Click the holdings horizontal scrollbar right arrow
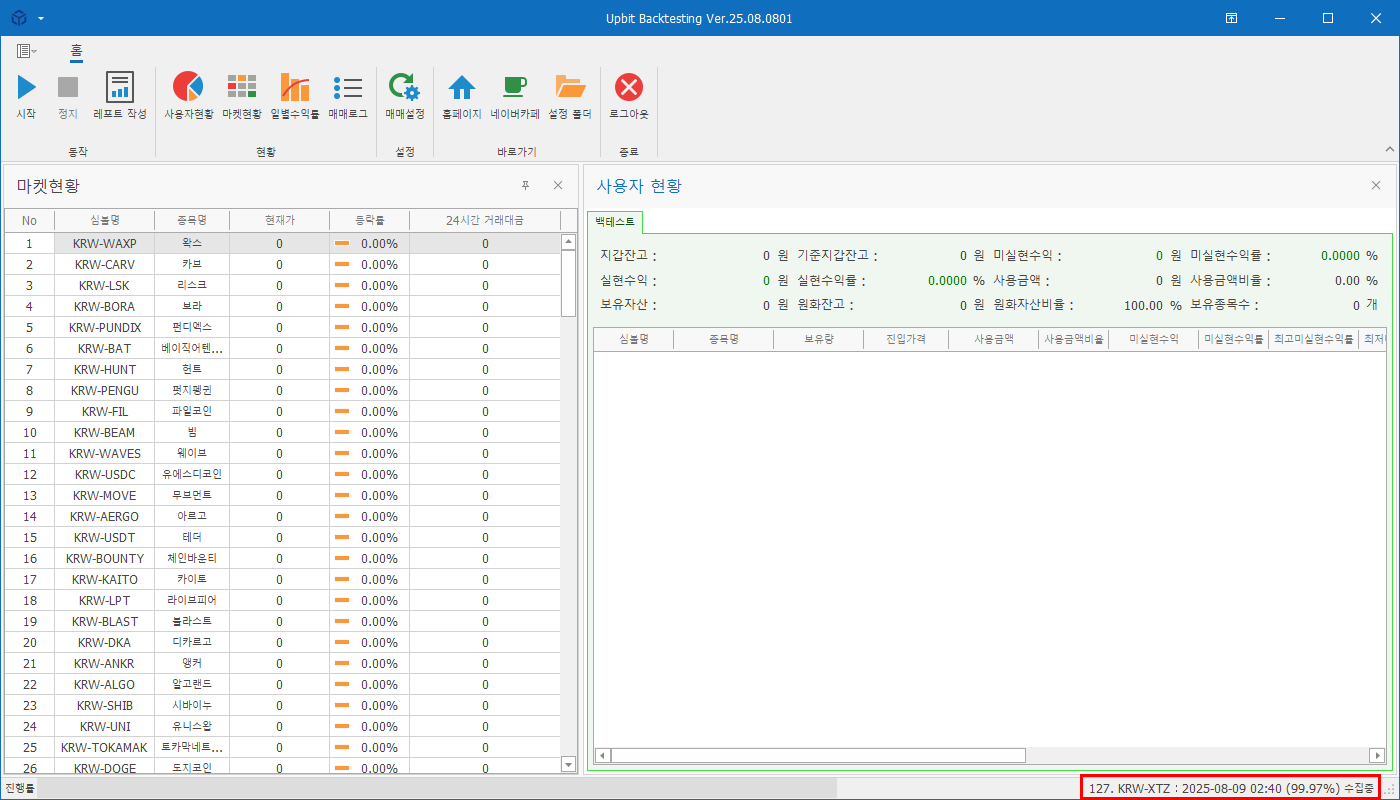This screenshot has width=1400, height=800. click(x=1378, y=755)
